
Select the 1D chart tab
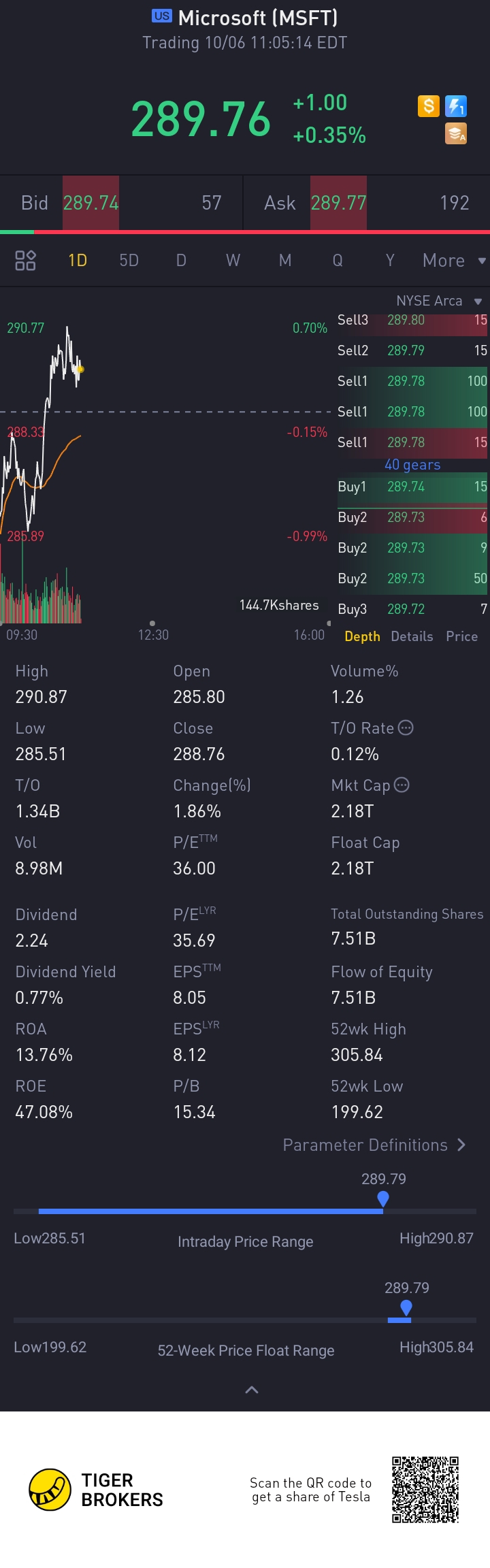[x=78, y=260]
